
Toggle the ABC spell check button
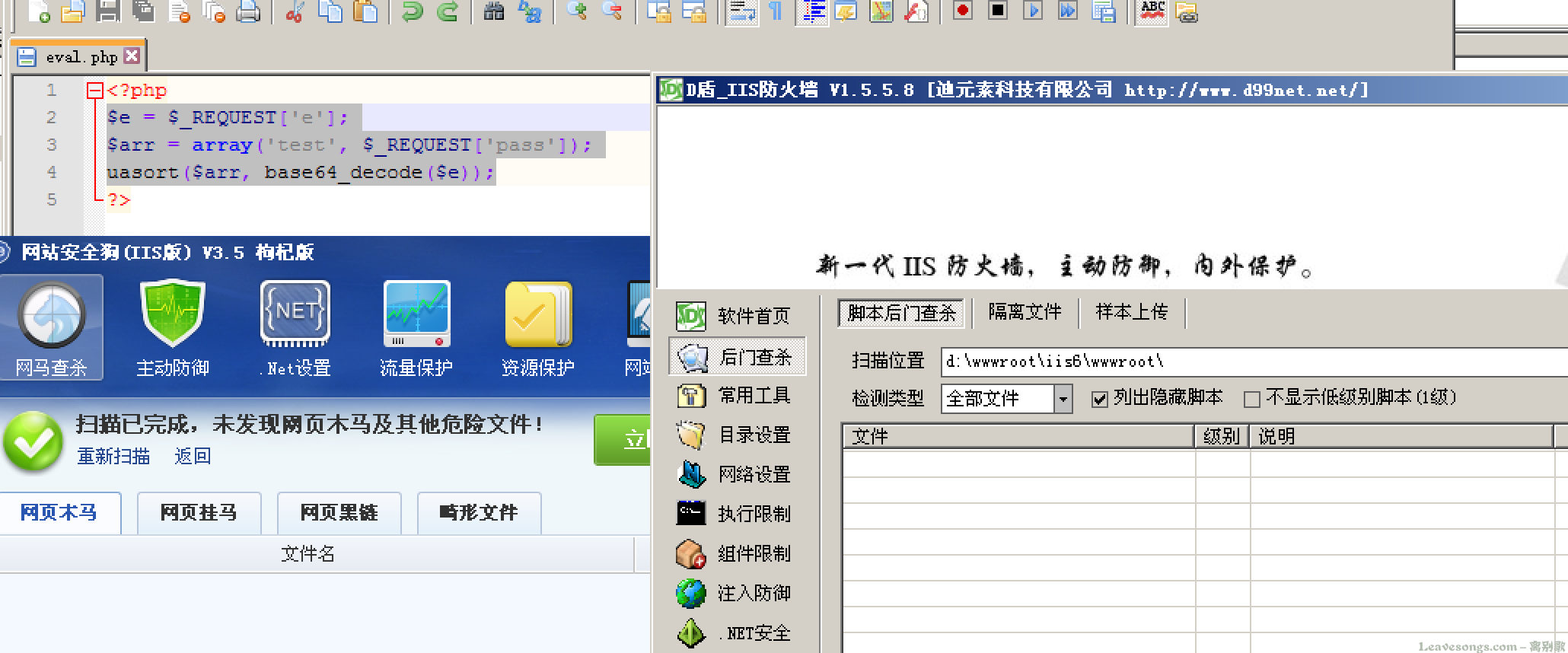1152,11
